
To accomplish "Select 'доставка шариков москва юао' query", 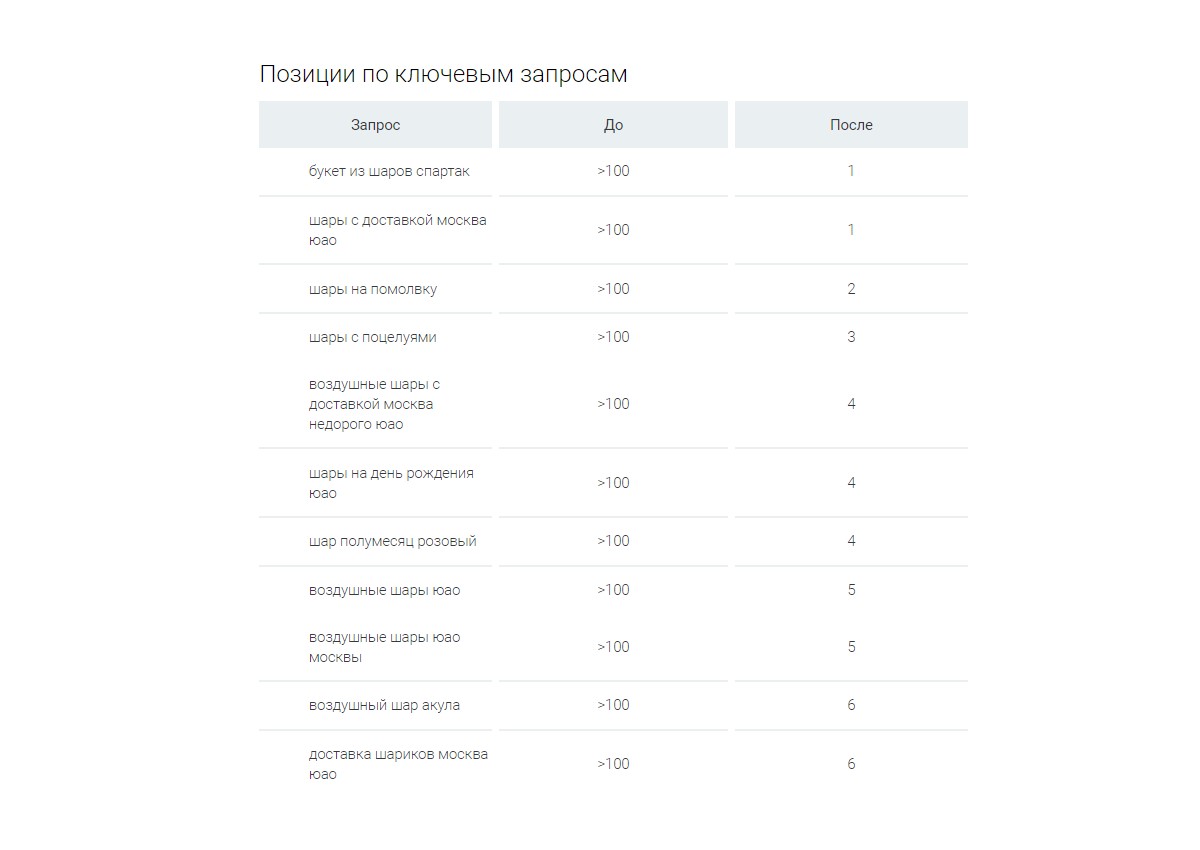I will [x=398, y=764].
